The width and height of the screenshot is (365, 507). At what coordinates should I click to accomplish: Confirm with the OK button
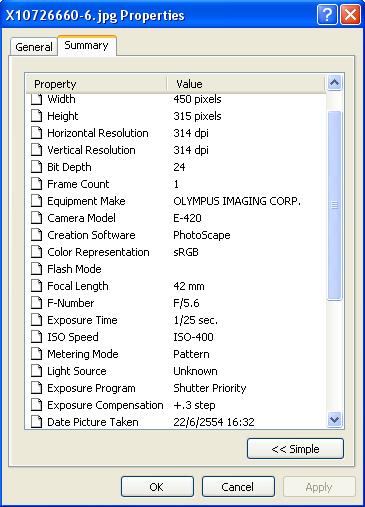click(157, 487)
